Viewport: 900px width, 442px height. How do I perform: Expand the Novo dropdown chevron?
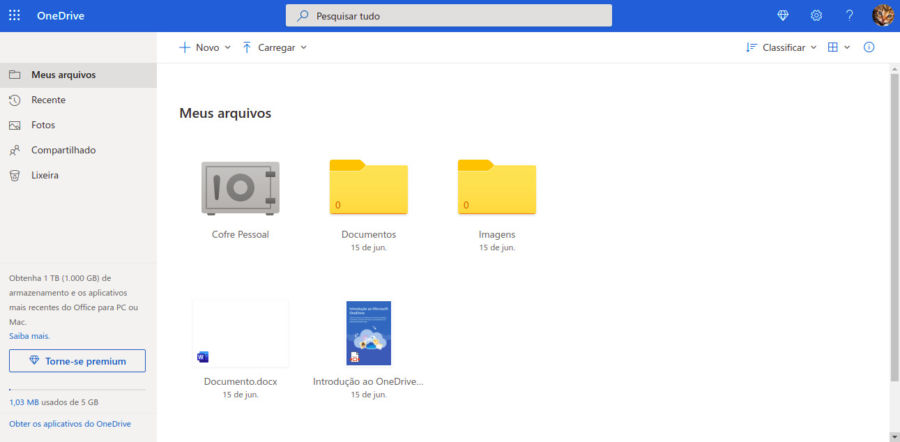227,48
